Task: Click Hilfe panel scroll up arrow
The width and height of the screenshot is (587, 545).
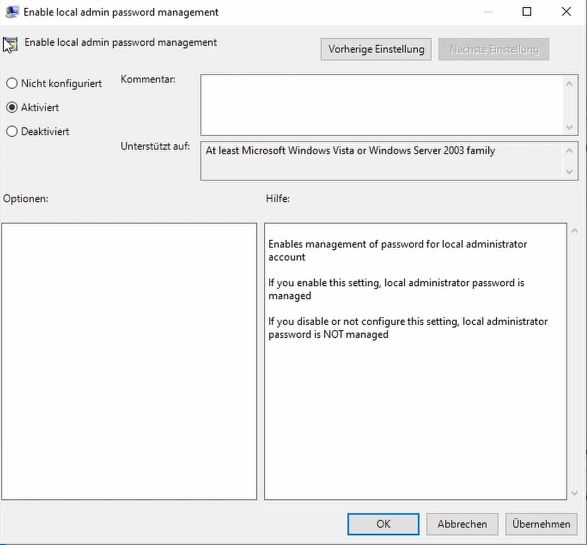Action: coord(575,231)
